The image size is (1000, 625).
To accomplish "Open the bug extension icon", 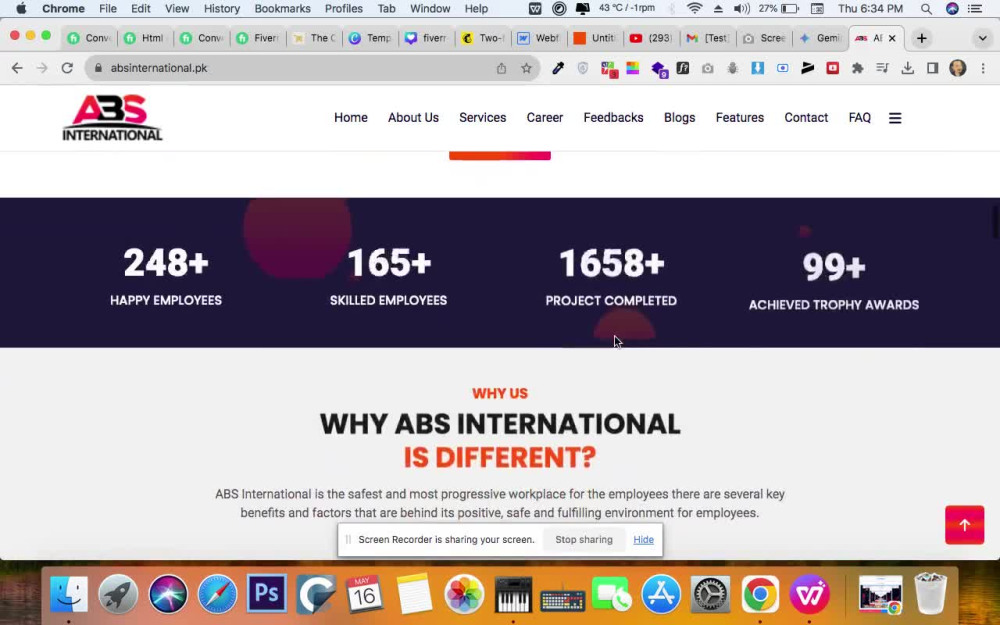I will coord(732,68).
